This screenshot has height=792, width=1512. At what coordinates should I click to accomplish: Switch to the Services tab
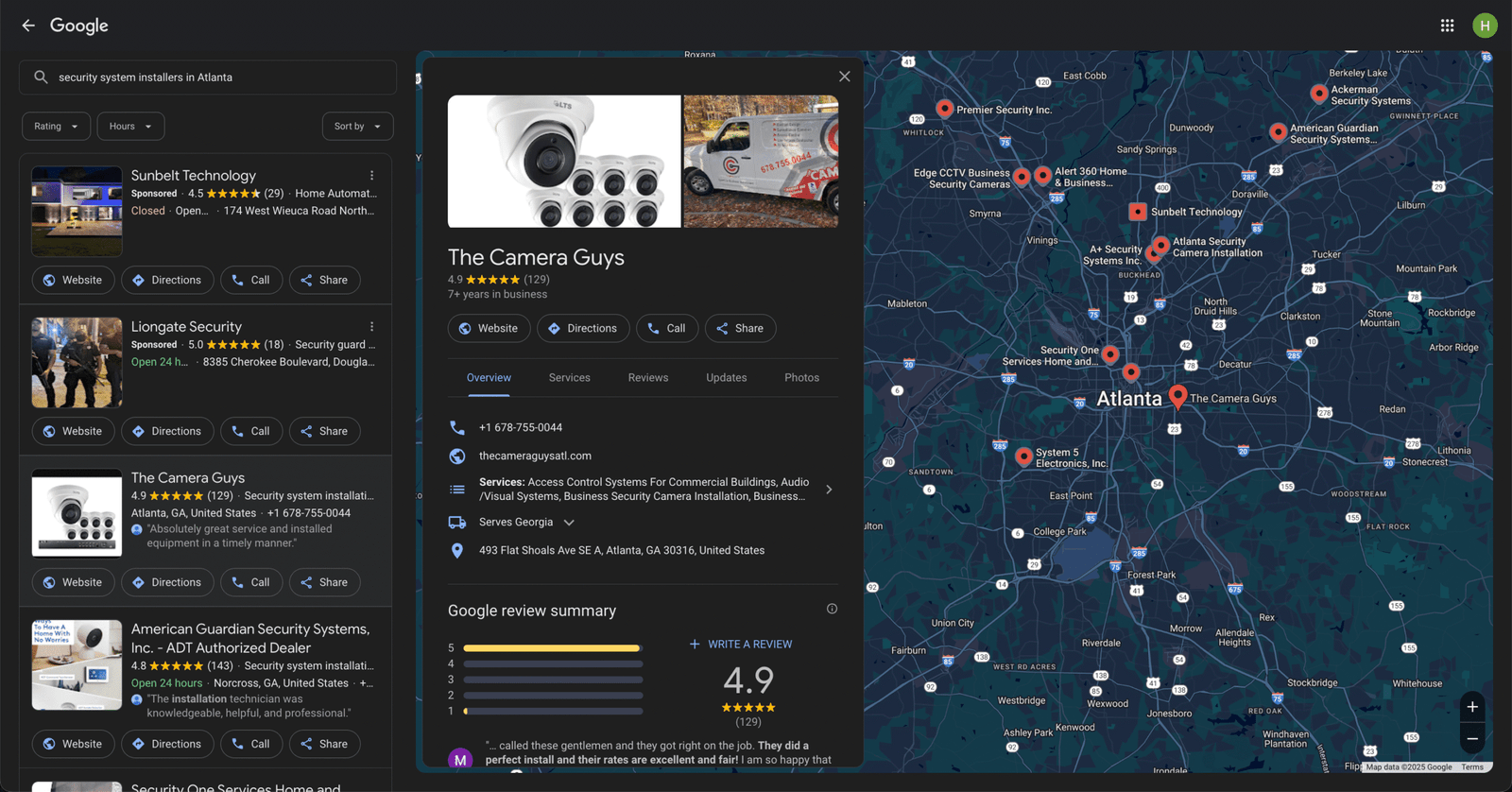(570, 378)
